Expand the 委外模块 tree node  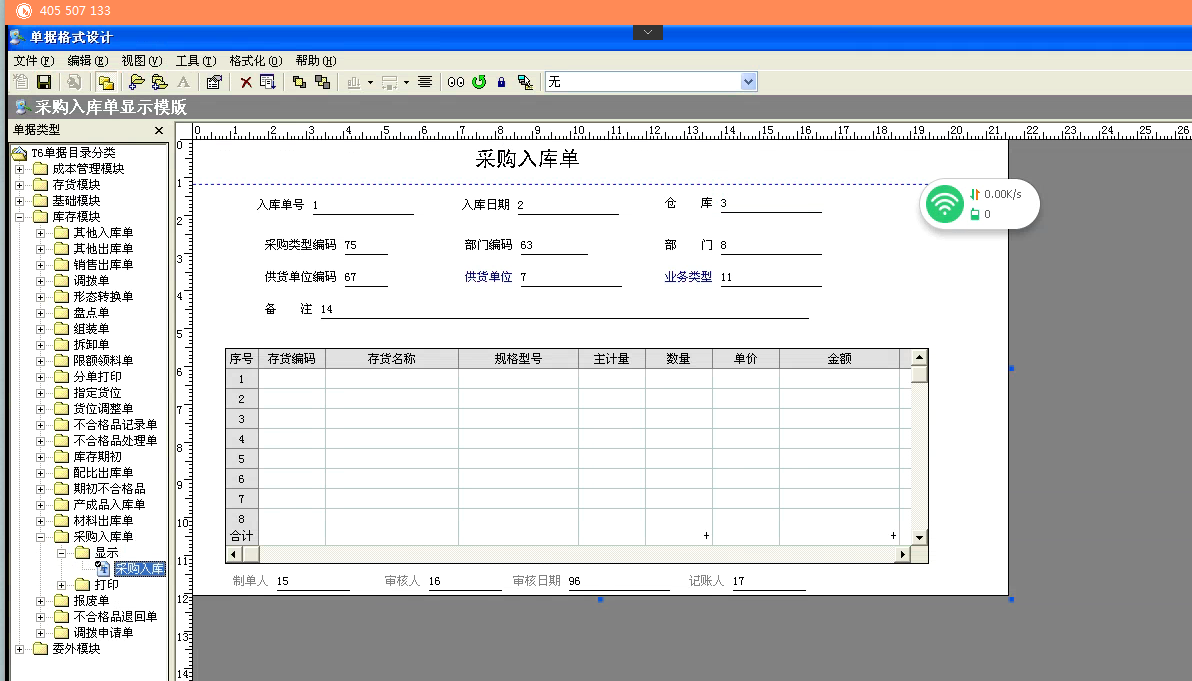tap(20, 648)
